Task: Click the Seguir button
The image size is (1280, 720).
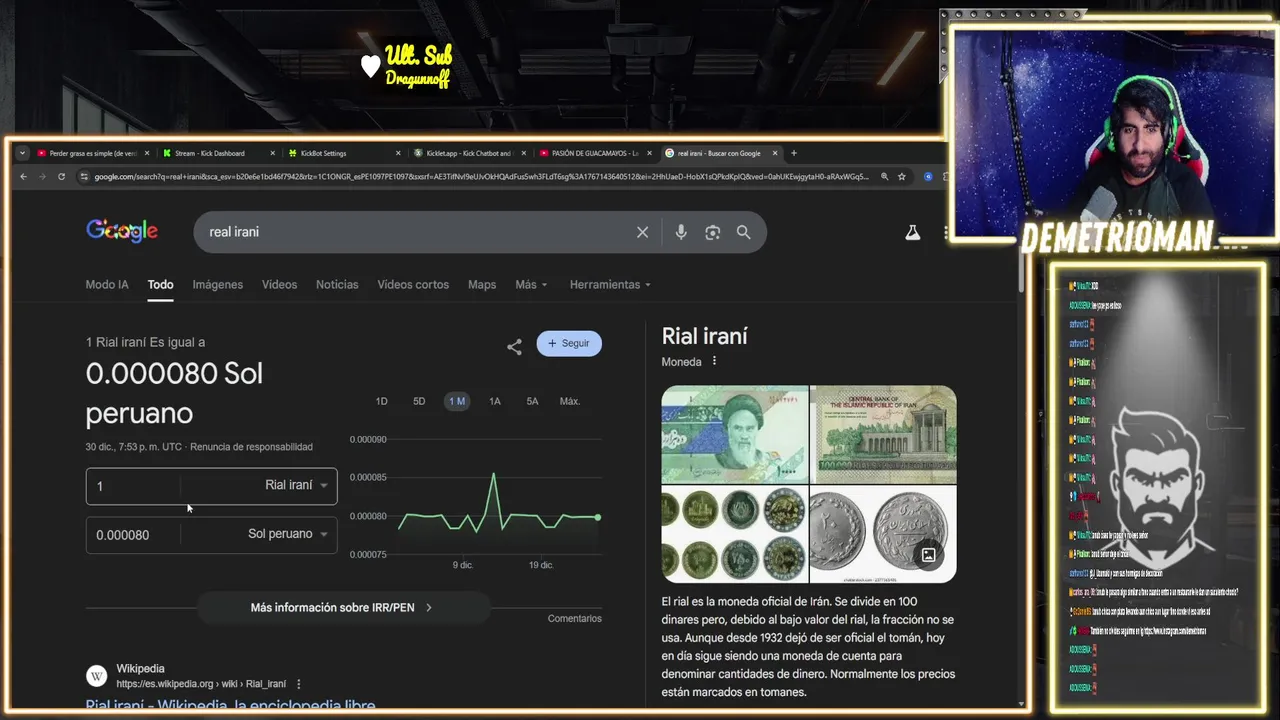Action: click(x=569, y=343)
